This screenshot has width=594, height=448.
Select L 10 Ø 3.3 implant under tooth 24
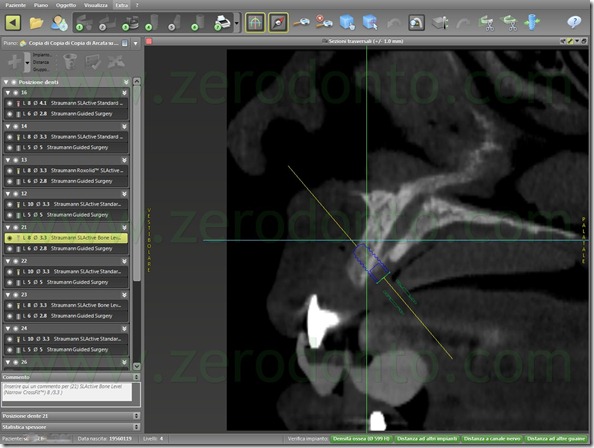pyautogui.click(x=66, y=339)
